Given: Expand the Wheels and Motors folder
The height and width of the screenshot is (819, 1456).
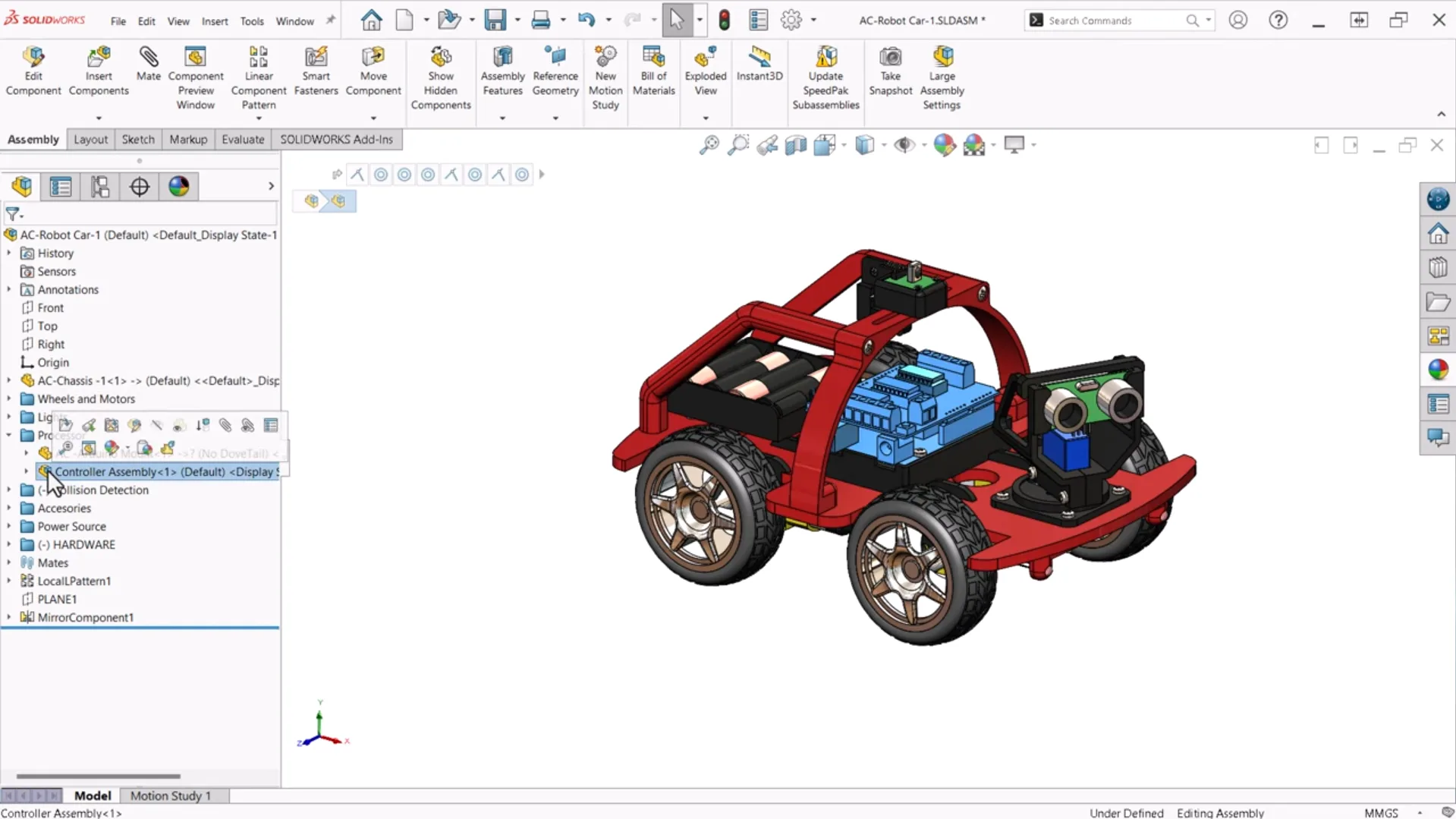Looking at the screenshot, I should pyautogui.click(x=9, y=398).
